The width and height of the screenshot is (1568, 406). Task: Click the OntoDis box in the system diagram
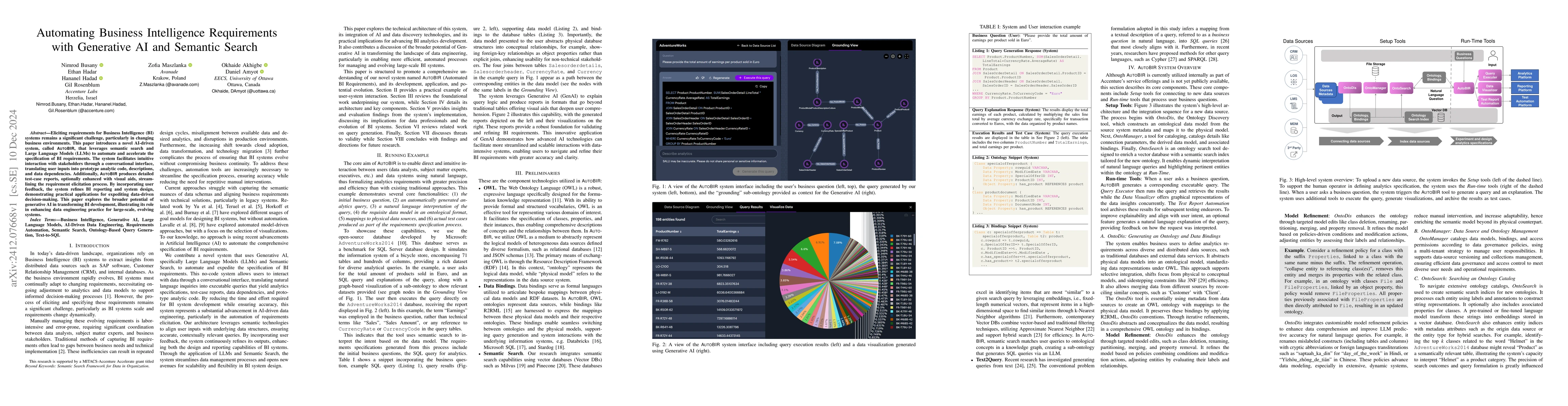click(x=1350, y=88)
